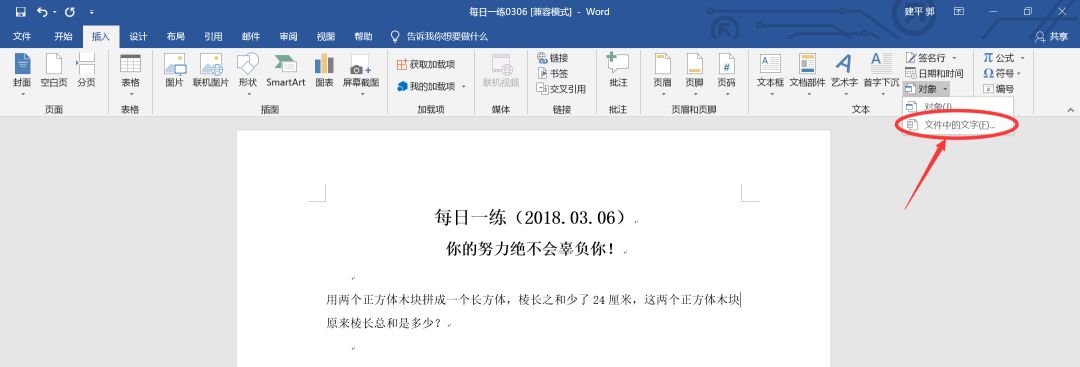Insert 编号 number
1080x367 pixels.
pyautogui.click(x=998, y=89)
